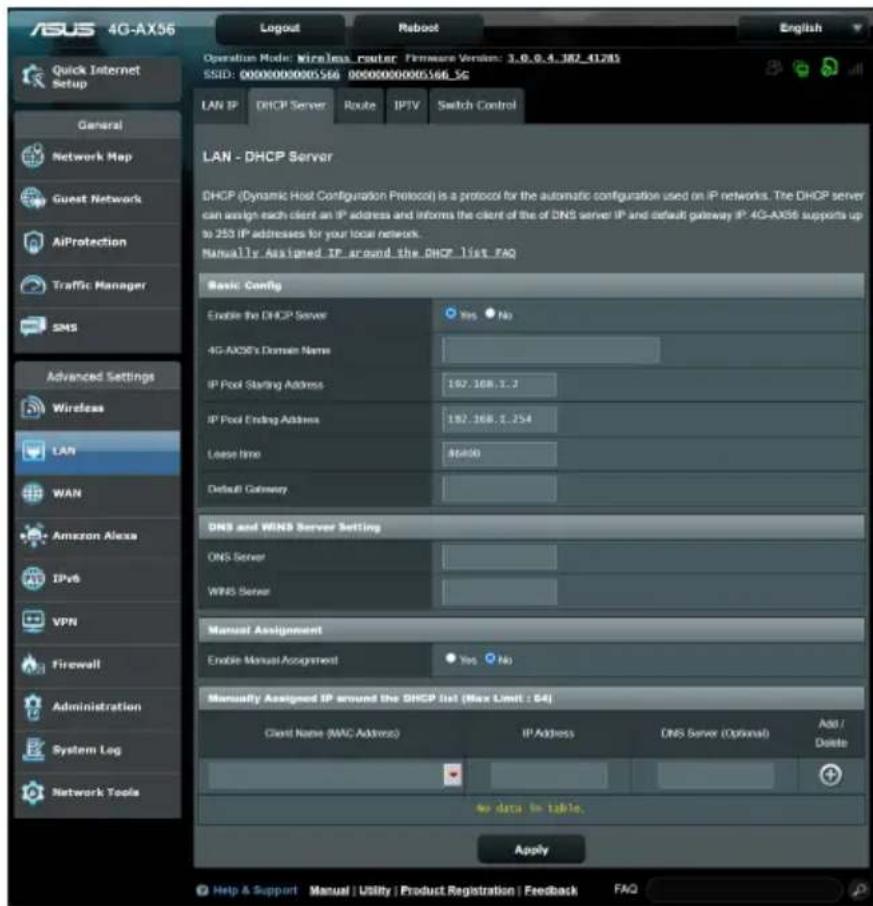Open the Product Registration footer link
The width and height of the screenshot is (873, 906).
(457, 890)
